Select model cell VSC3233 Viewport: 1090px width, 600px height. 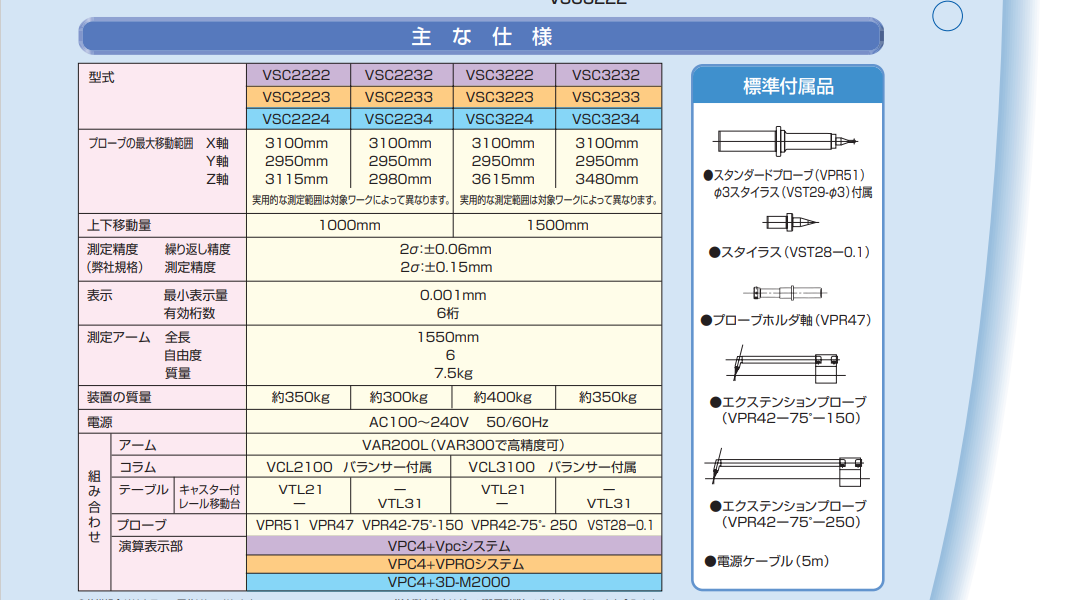tap(608, 97)
